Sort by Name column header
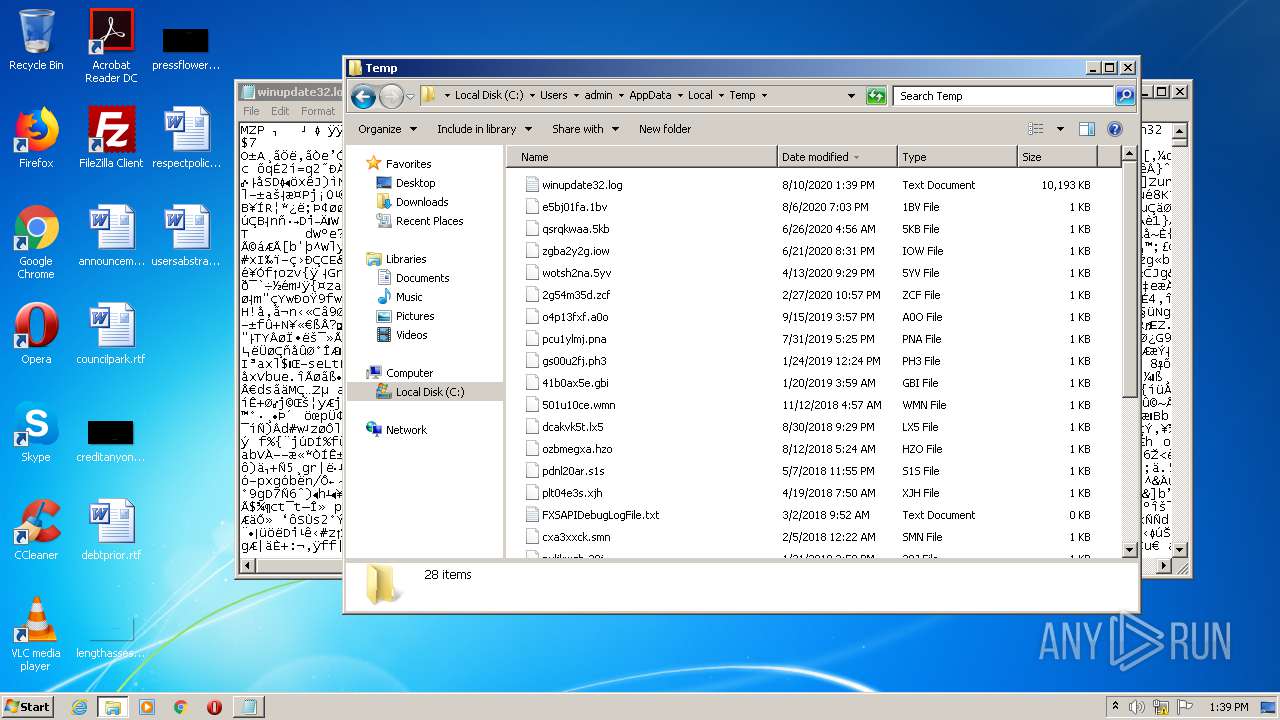1280x720 pixels. coord(642,157)
